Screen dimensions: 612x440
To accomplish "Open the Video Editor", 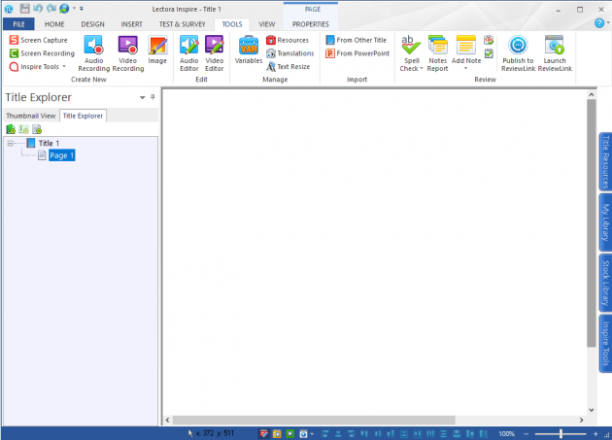I will (214, 53).
